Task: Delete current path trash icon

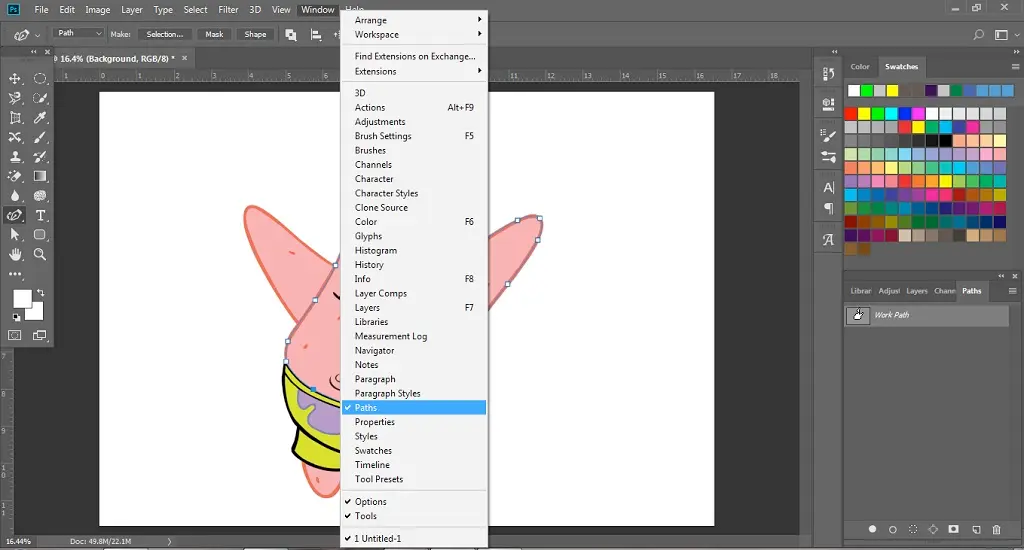Action: tap(997, 529)
